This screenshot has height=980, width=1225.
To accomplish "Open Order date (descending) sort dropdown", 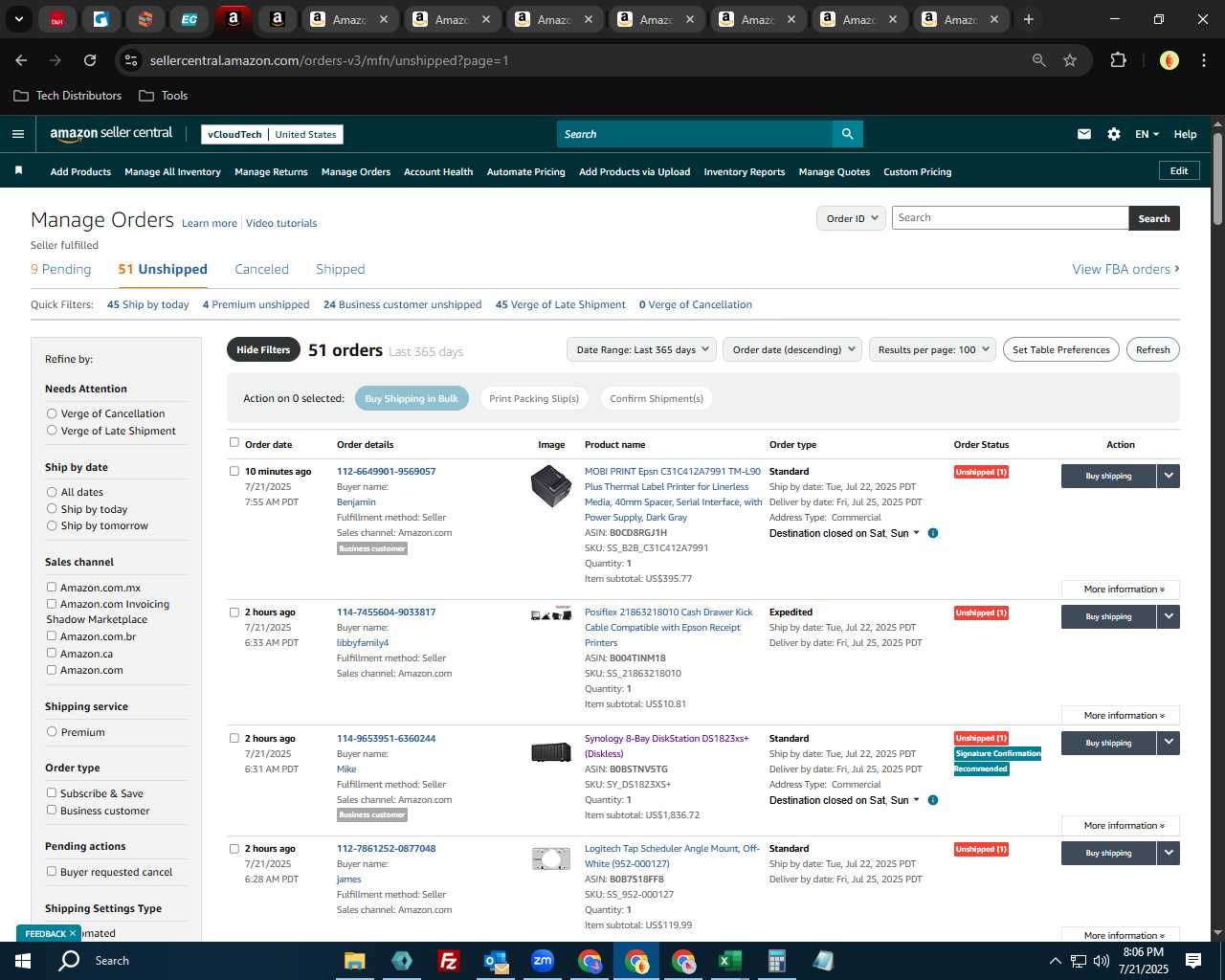I will point(792,349).
